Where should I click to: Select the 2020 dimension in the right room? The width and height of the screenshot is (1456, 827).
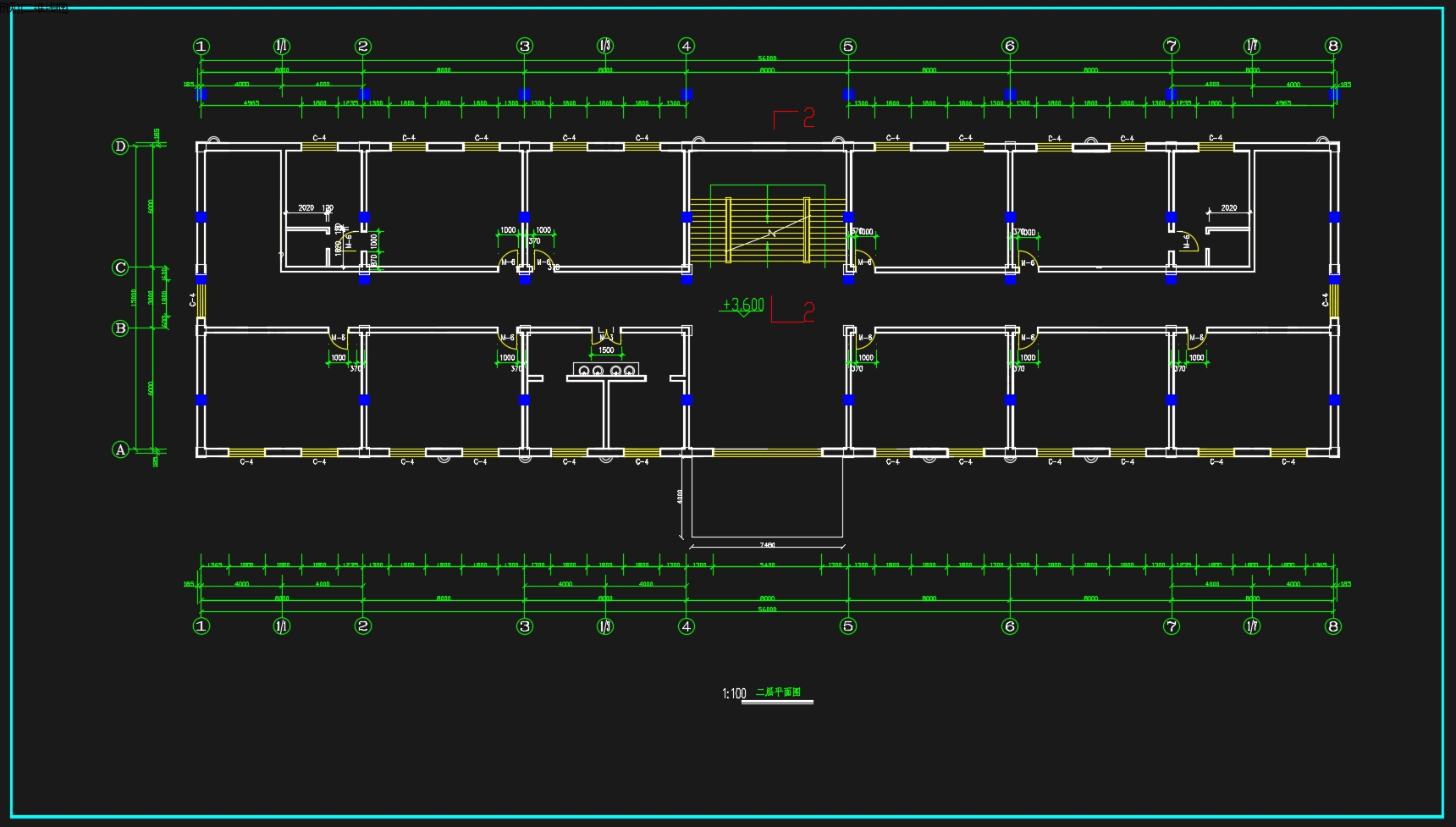(1228, 207)
